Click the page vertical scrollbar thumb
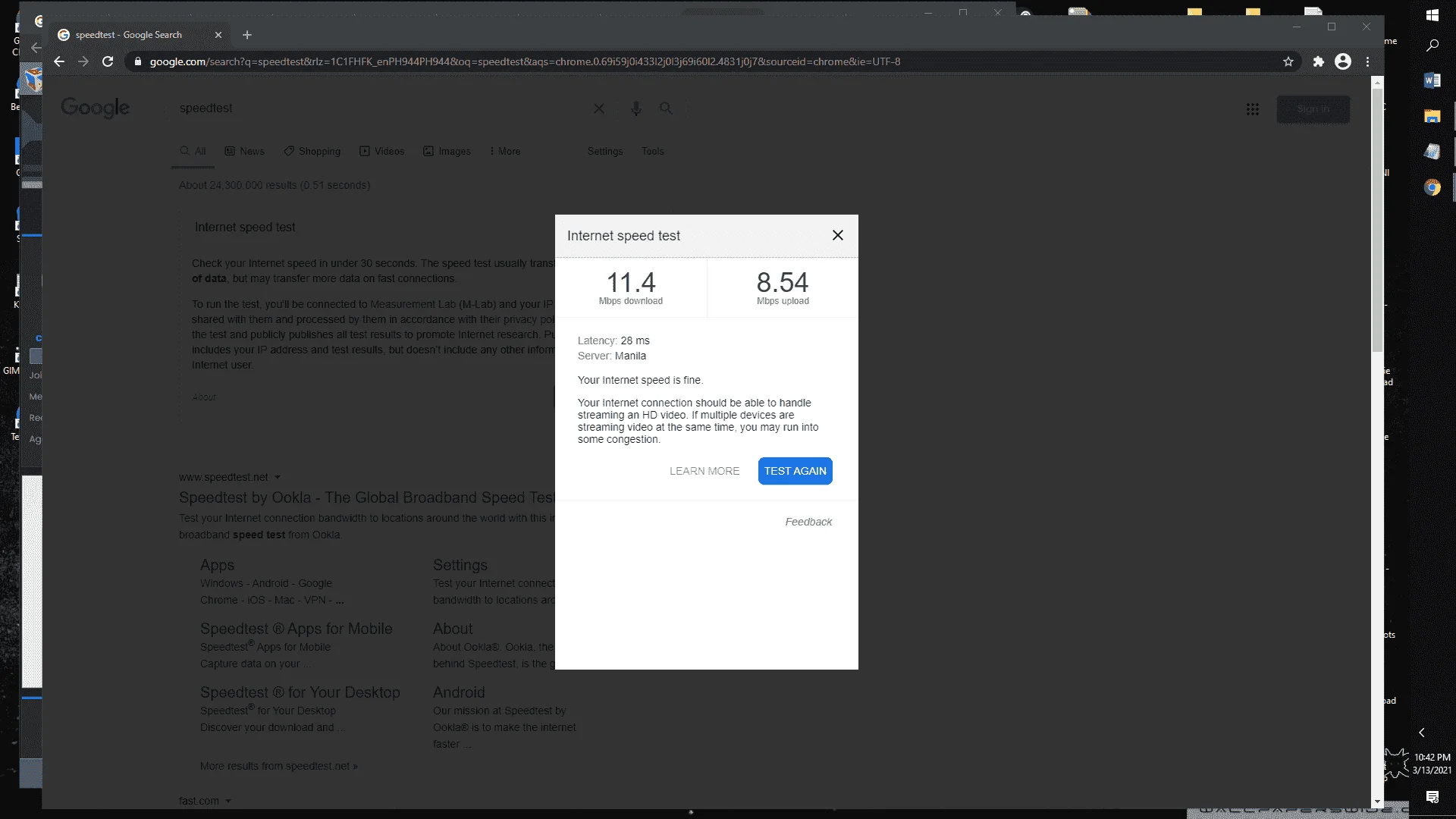 click(x=1377, y=220)
